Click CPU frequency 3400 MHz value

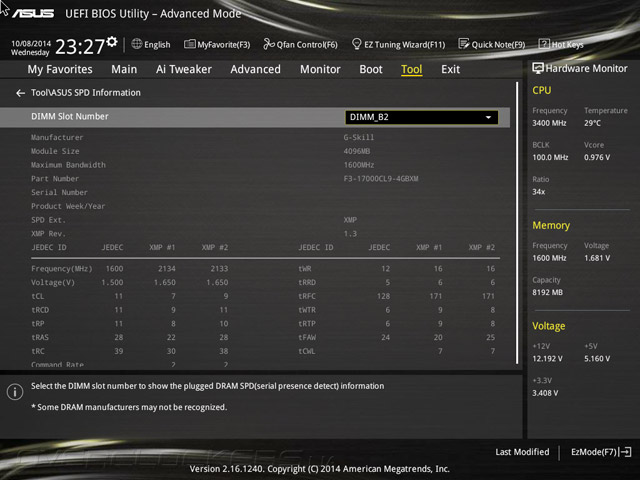[549, 123]
